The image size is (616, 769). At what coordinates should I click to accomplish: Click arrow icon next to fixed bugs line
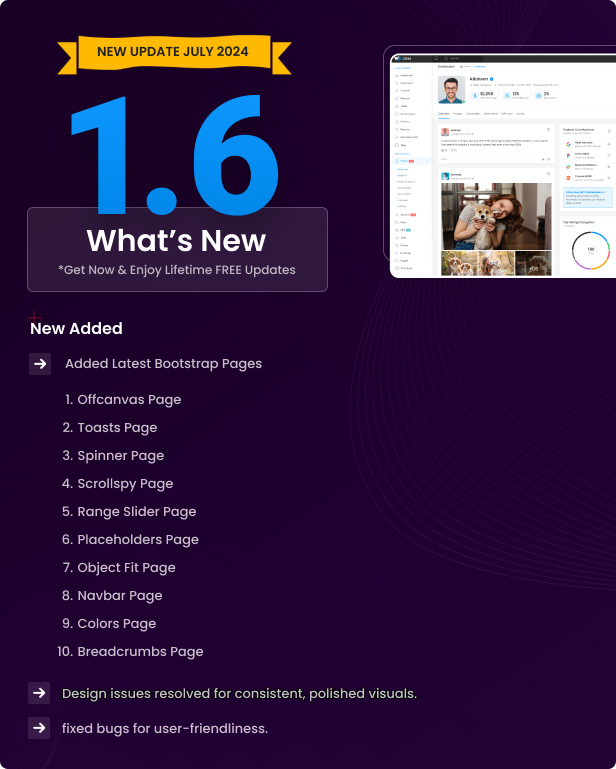point(40,728)
